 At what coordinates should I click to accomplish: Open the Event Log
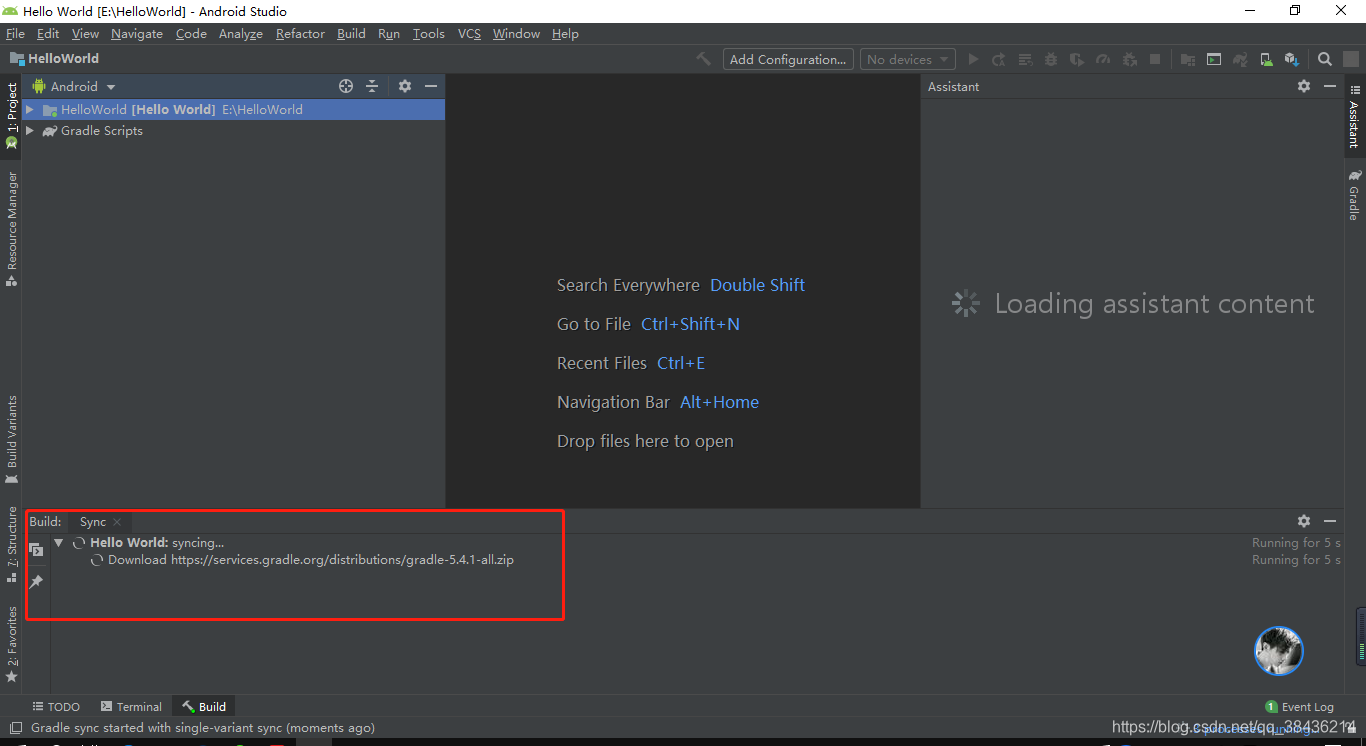pos(1299,706)
